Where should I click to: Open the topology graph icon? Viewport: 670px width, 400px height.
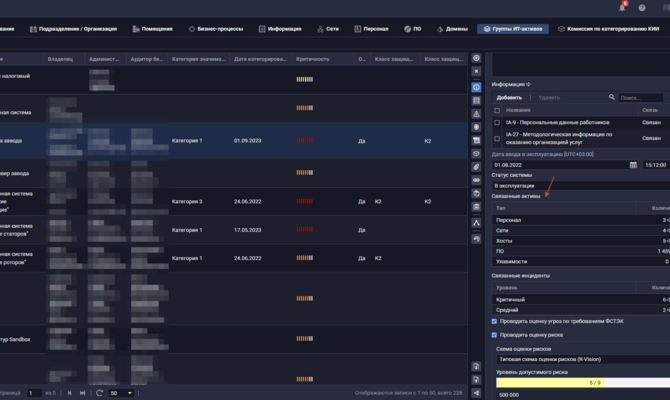point(476,223)
